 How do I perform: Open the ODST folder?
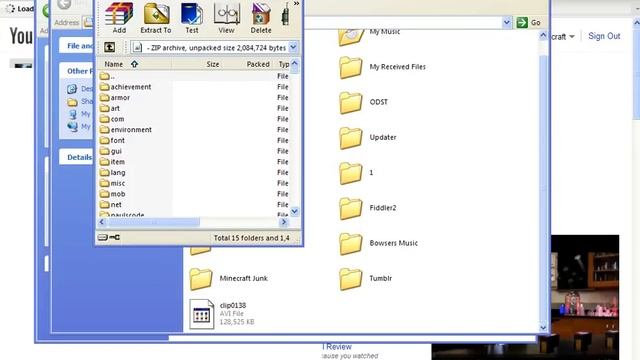(x=364, y=102)
